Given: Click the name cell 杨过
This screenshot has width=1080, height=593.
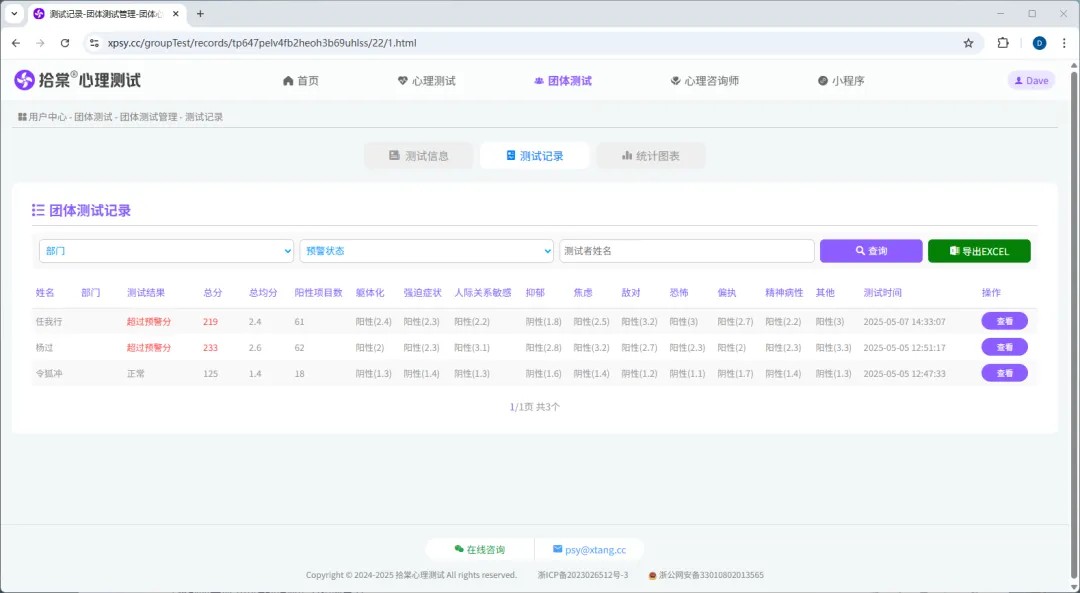Looking at the screenshot, I should (x=45, y=348).
